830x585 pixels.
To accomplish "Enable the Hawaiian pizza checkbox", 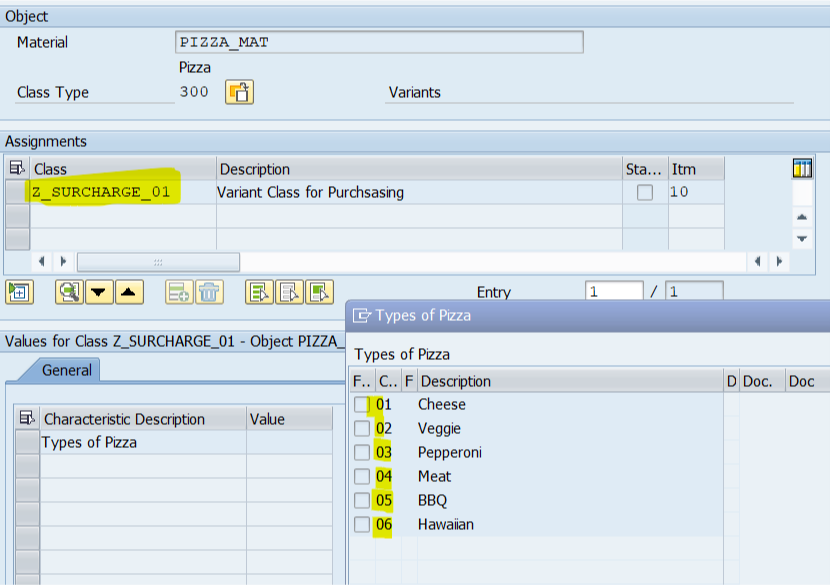I will (x=362, y=524).
